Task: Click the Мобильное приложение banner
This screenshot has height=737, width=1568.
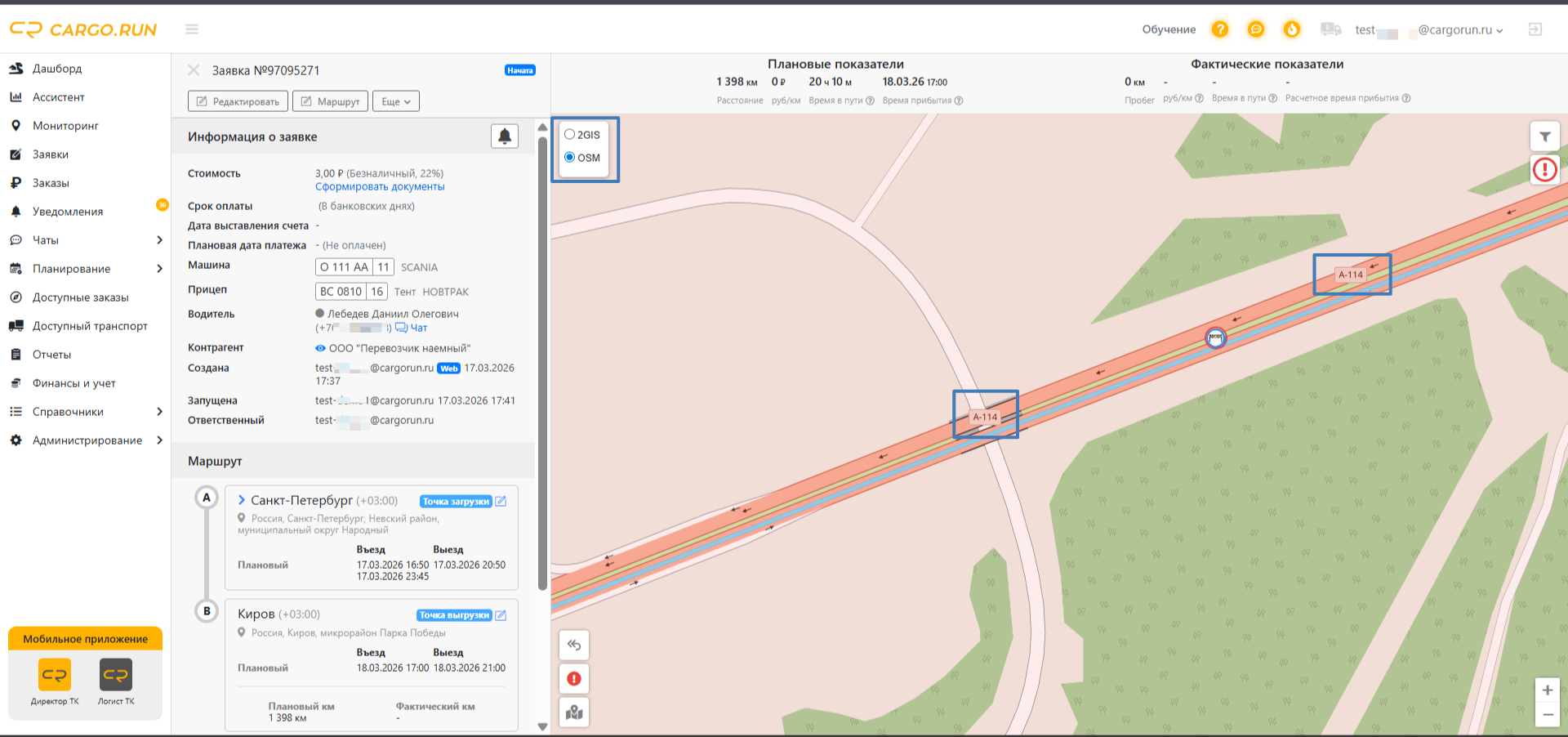Action: [85, 639]
